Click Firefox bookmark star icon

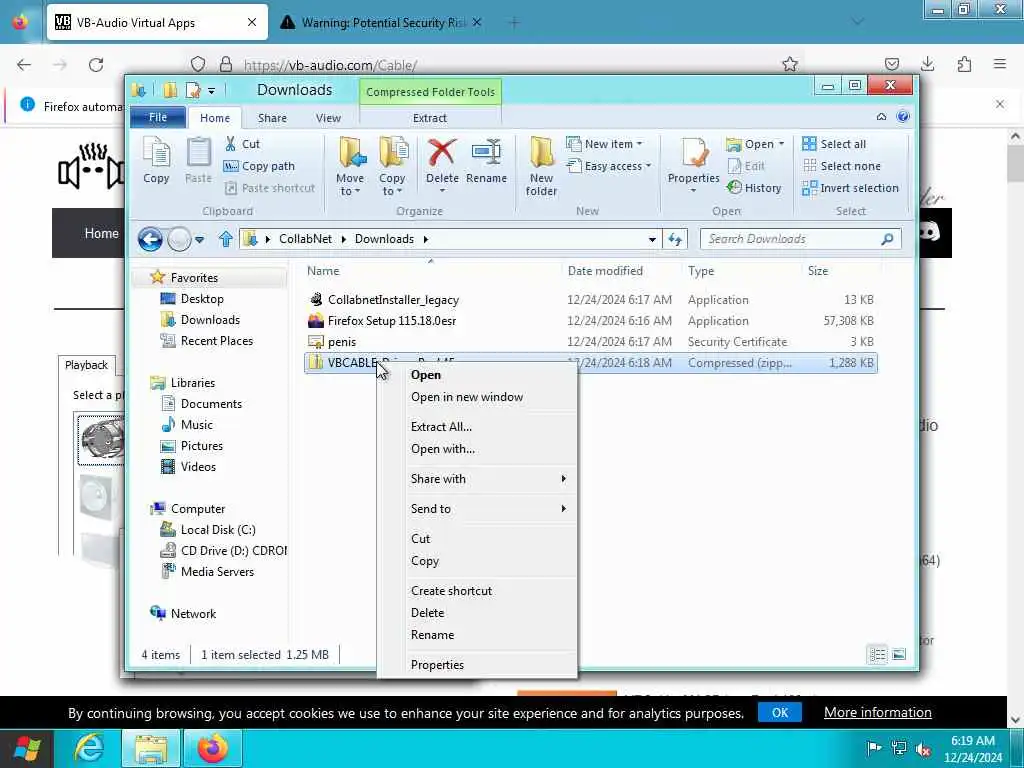[x=790, y=64]
